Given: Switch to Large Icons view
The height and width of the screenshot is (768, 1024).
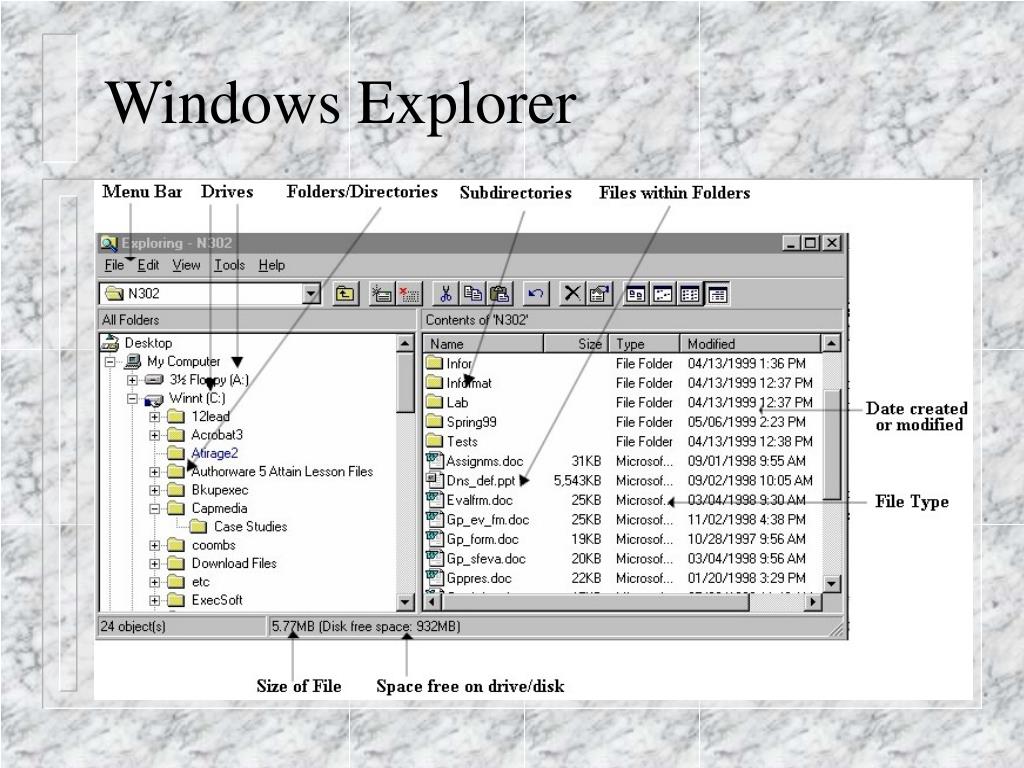Looking at the screenshot, I should (x=635, y=294).
